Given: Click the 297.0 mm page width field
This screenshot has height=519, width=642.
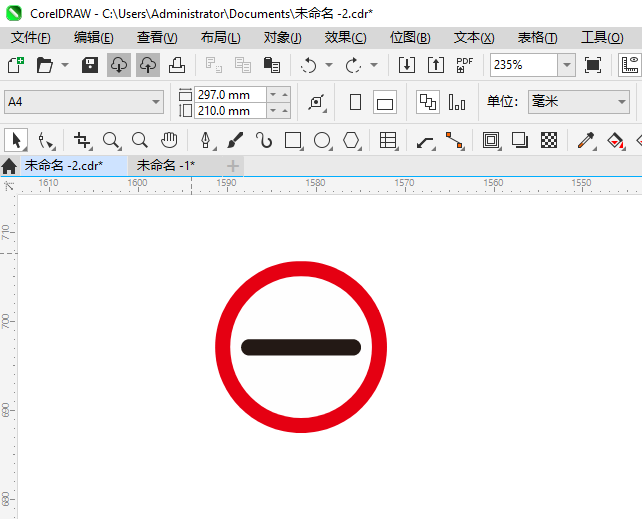Looking at the screenshot, I should pos(230,95).
